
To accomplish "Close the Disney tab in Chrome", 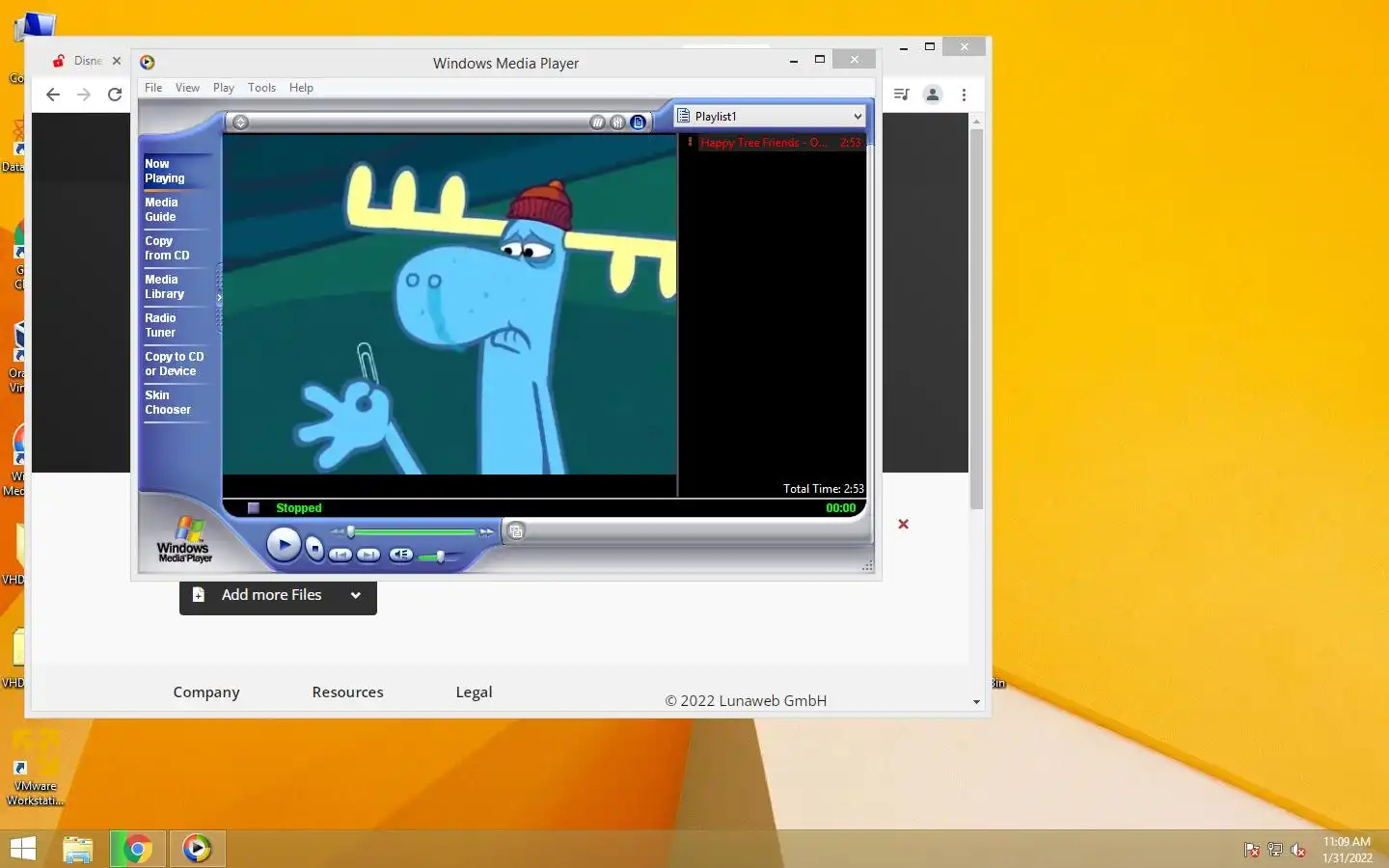I will 117,61.
